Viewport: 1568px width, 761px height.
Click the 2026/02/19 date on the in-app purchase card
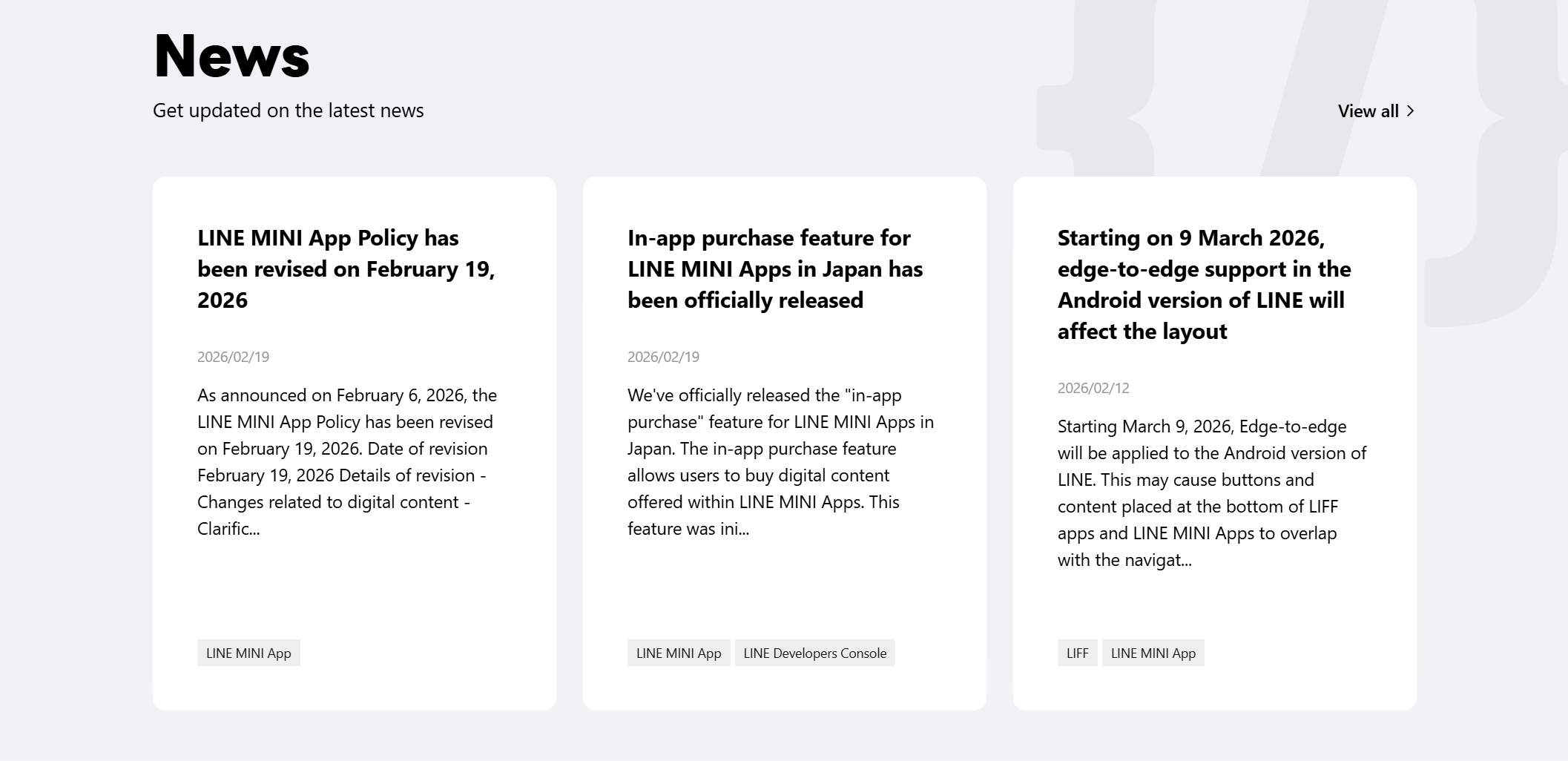pos(663,357)
